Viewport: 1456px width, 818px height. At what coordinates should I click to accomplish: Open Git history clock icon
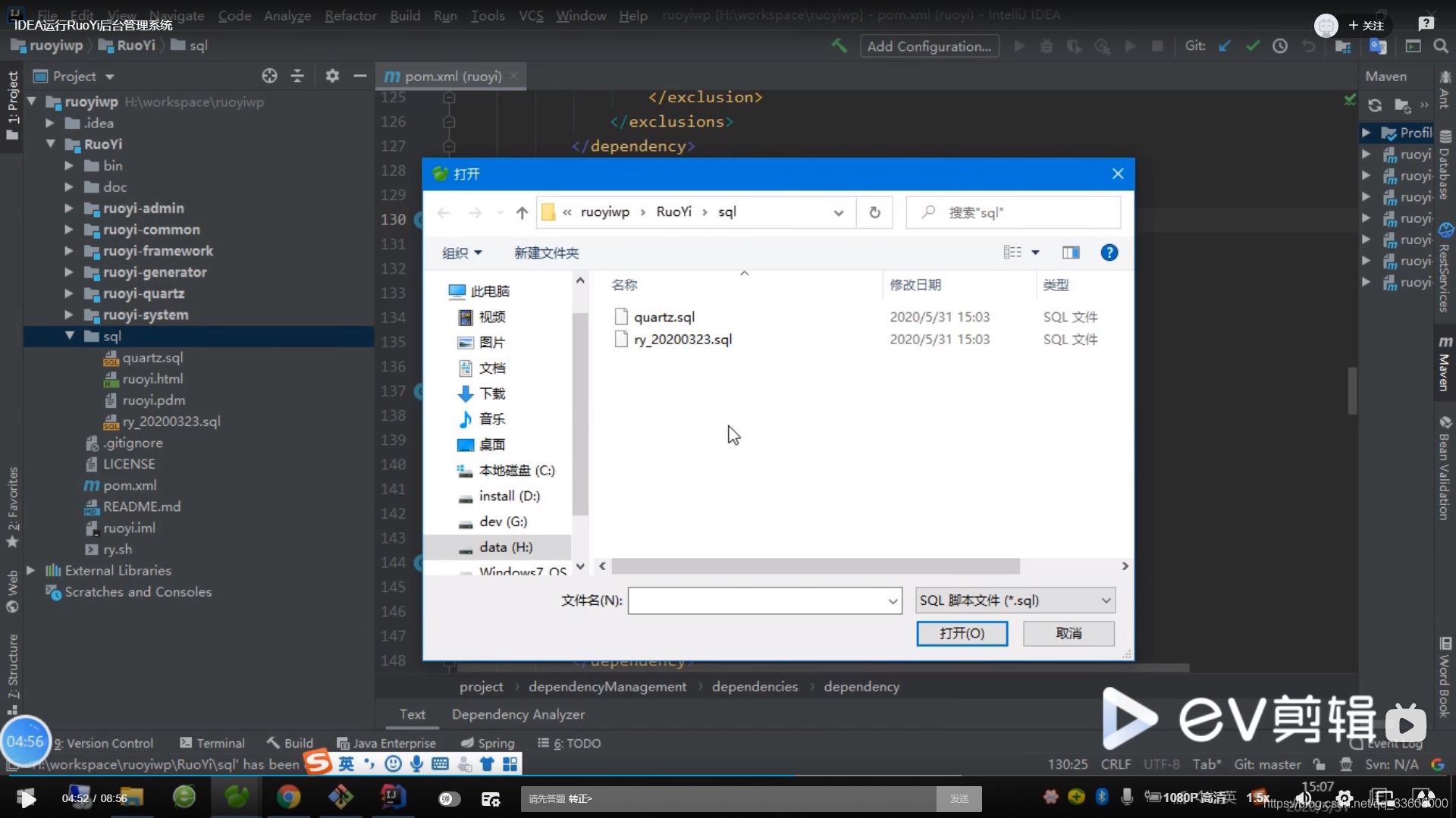[x=1280, y=46]
